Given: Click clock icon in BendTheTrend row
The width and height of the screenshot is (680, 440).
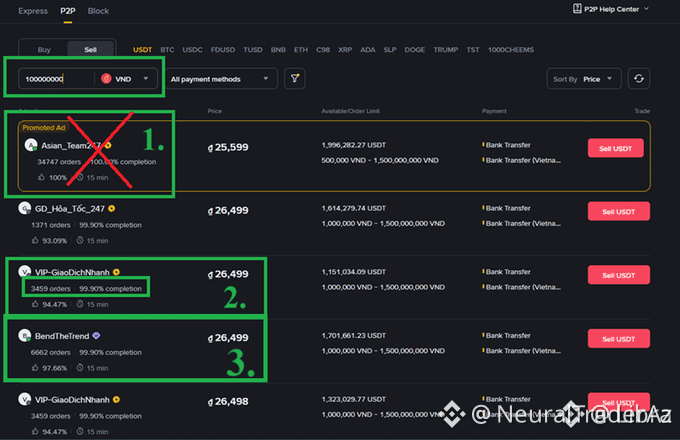Looking at the screenshot, I should click(80, 368).
